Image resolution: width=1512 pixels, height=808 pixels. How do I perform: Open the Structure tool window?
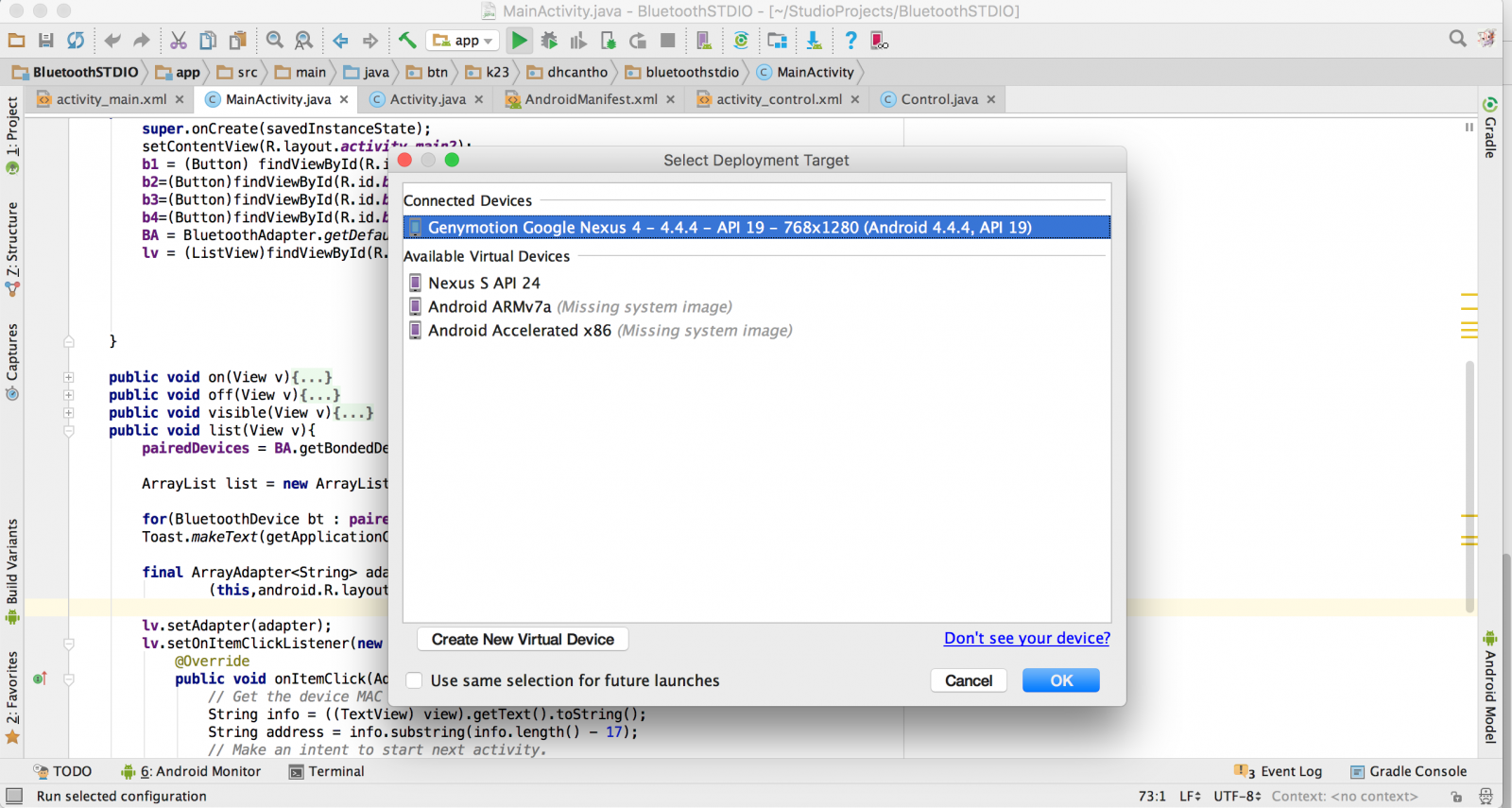[12, 249]
